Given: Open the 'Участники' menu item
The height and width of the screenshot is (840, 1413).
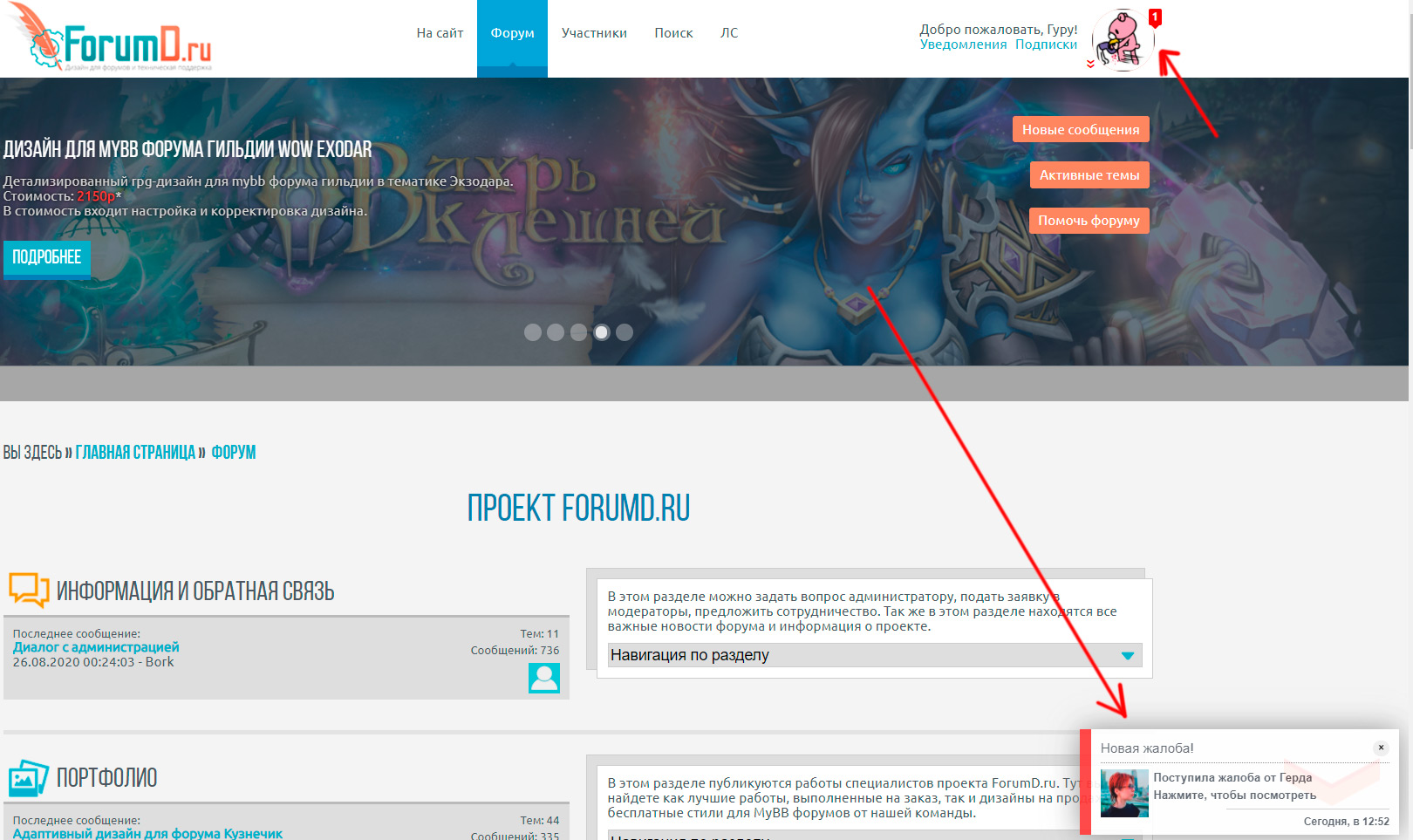Looking at the screenshot, I should pos(594,33).
